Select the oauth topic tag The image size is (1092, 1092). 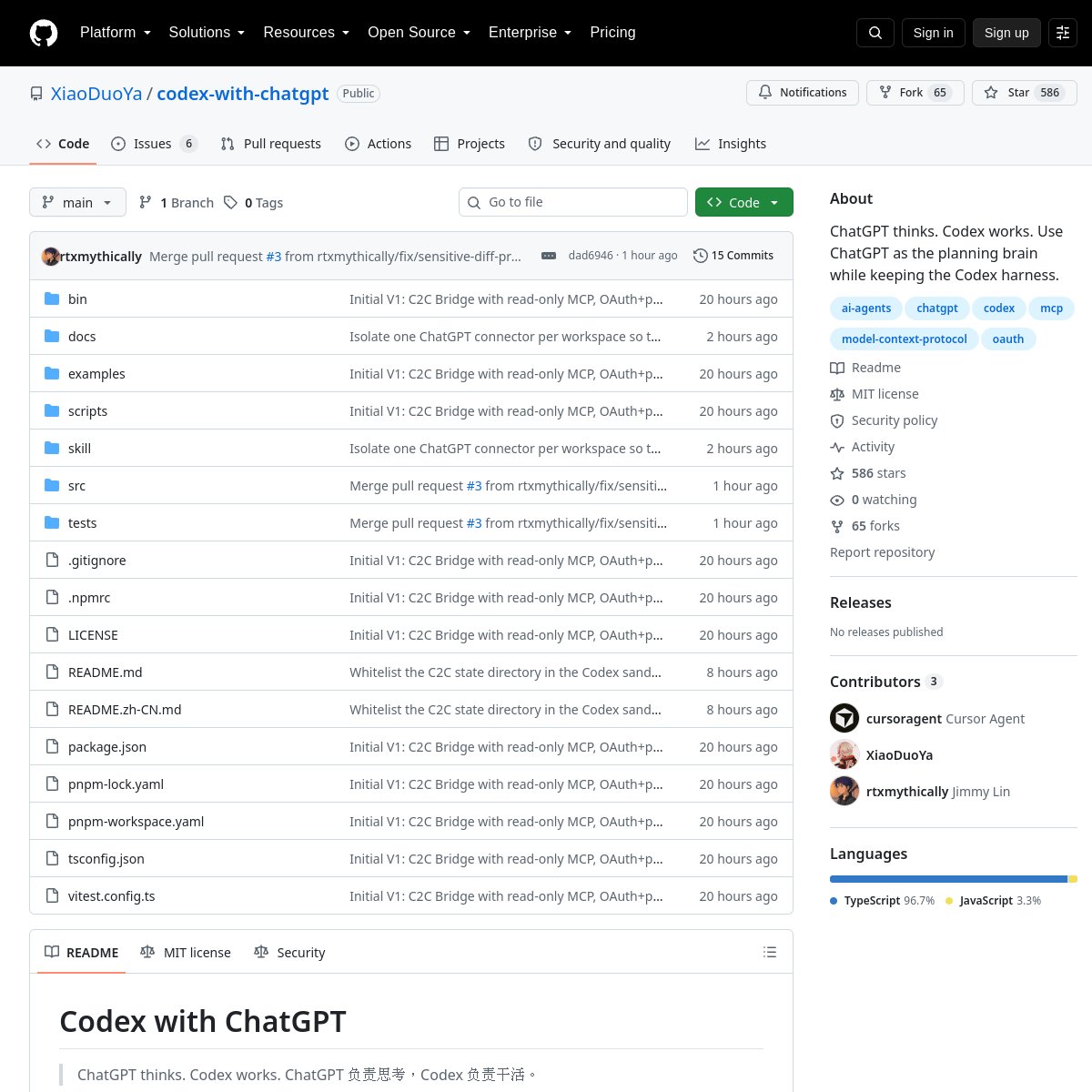[1008, 339]
